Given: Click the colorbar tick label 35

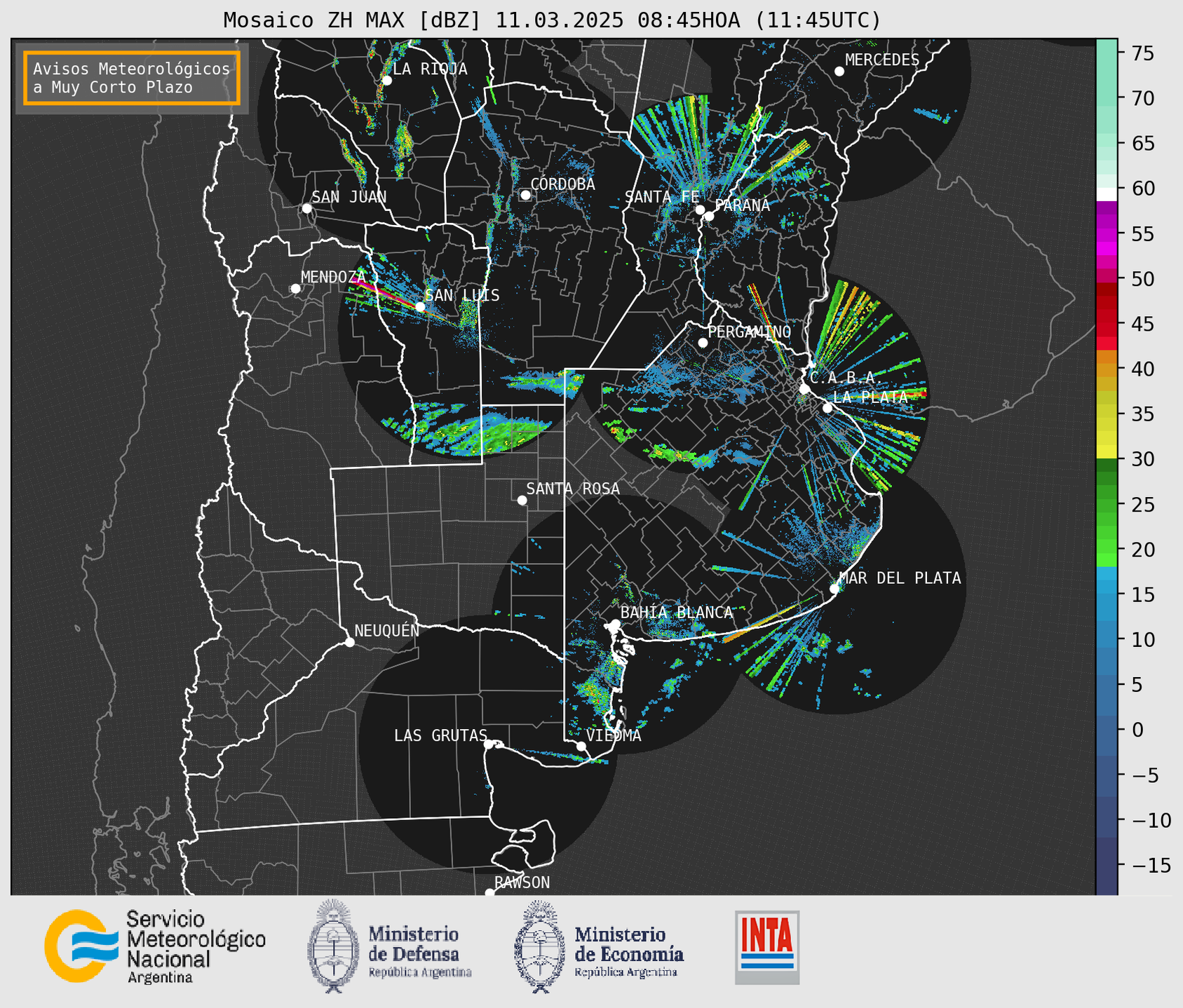Looking at the screenshot, I should point(1142,414).
